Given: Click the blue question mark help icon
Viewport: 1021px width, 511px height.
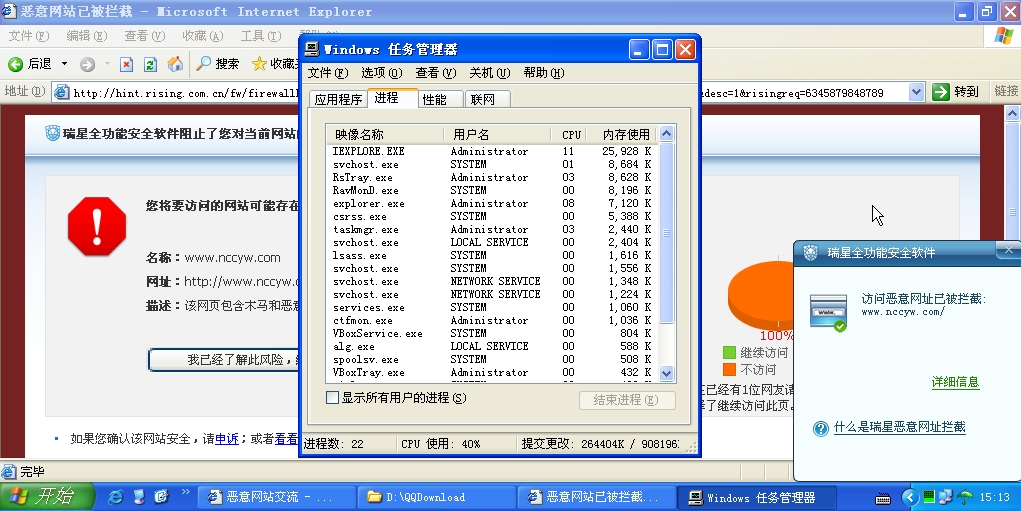Looking at the screenshot, I should click(820, 428).
